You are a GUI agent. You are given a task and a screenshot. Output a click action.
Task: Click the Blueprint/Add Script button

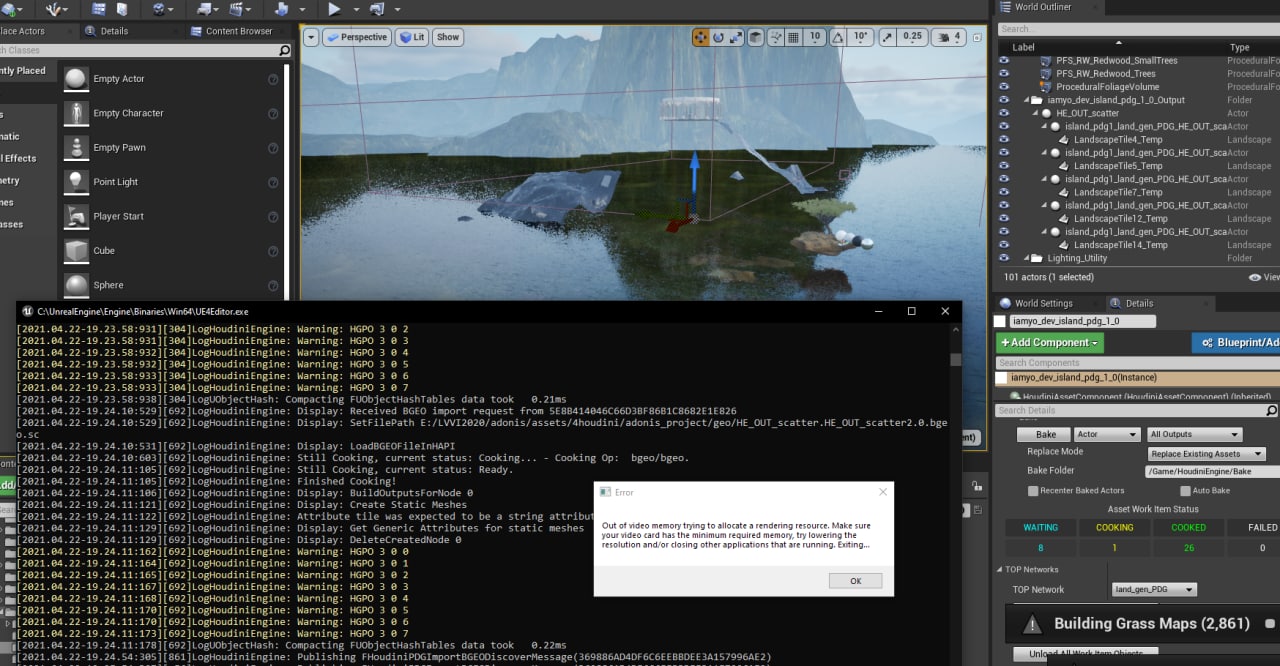pos(1236,342)
